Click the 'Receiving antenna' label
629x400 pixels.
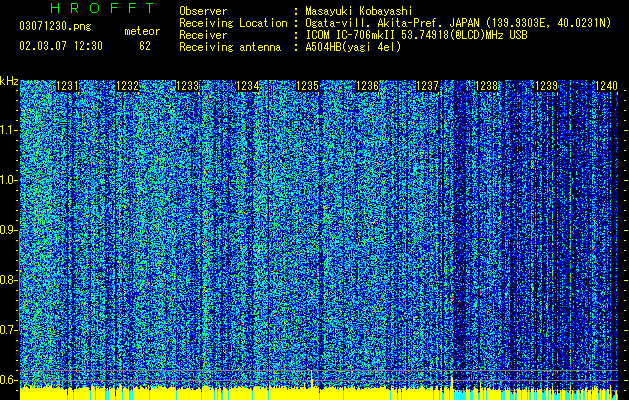pyautogui.click(x=230, y=47)
